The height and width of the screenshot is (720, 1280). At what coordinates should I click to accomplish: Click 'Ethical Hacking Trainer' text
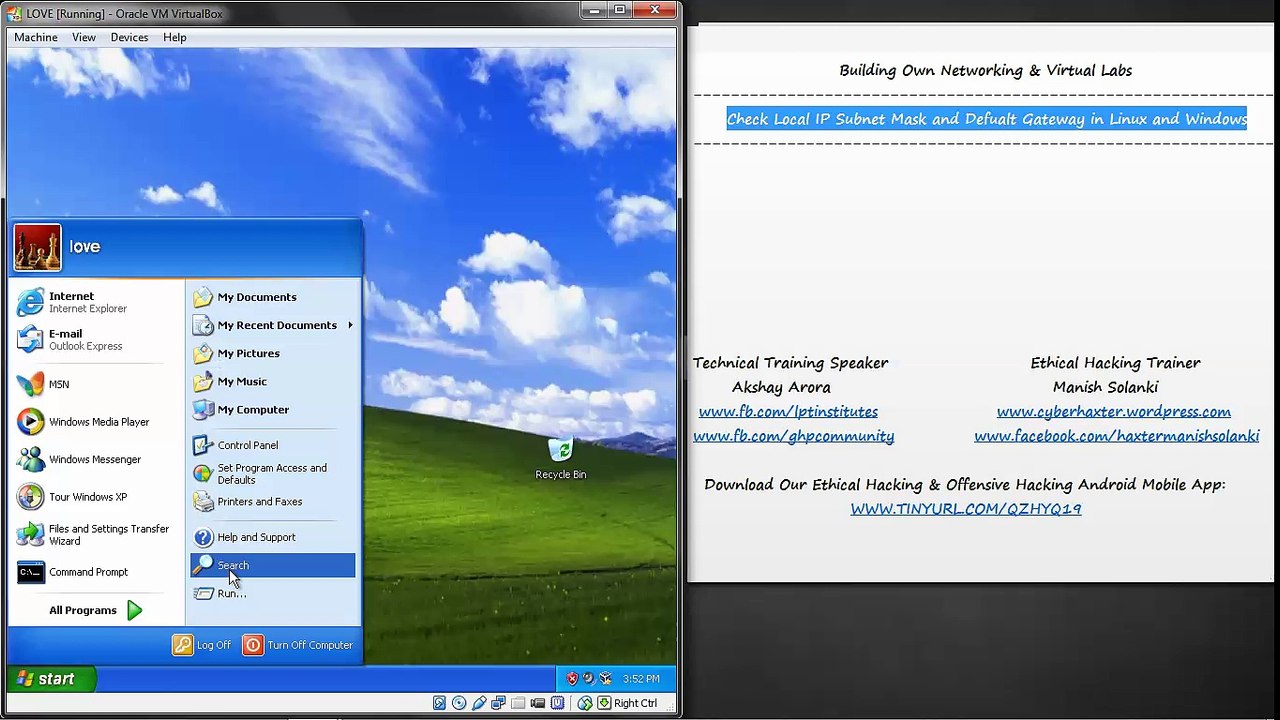1115,363
